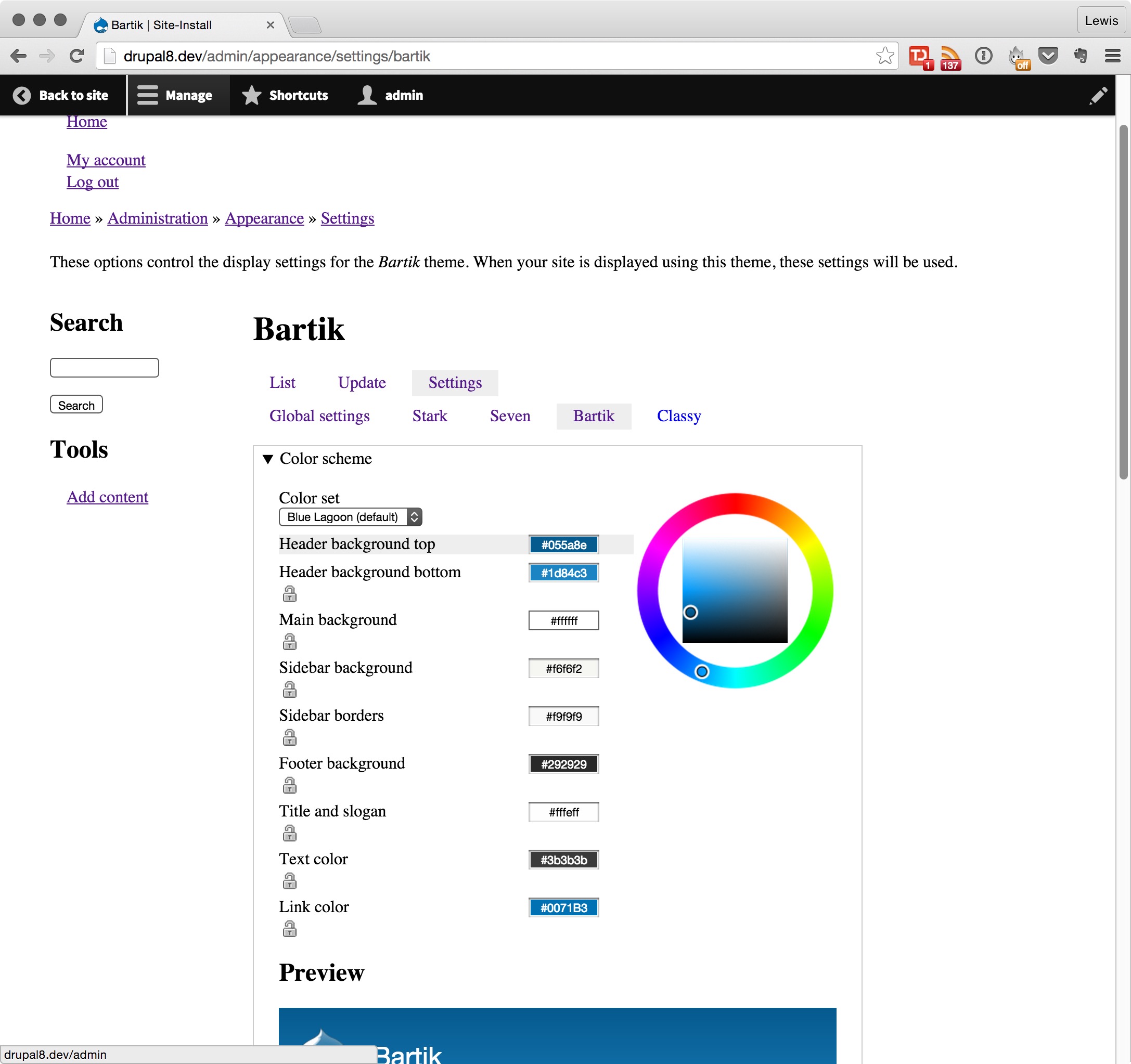Reload the page with the refresh icon
Screen dimensions: 1131x1064
pos(77,56)
